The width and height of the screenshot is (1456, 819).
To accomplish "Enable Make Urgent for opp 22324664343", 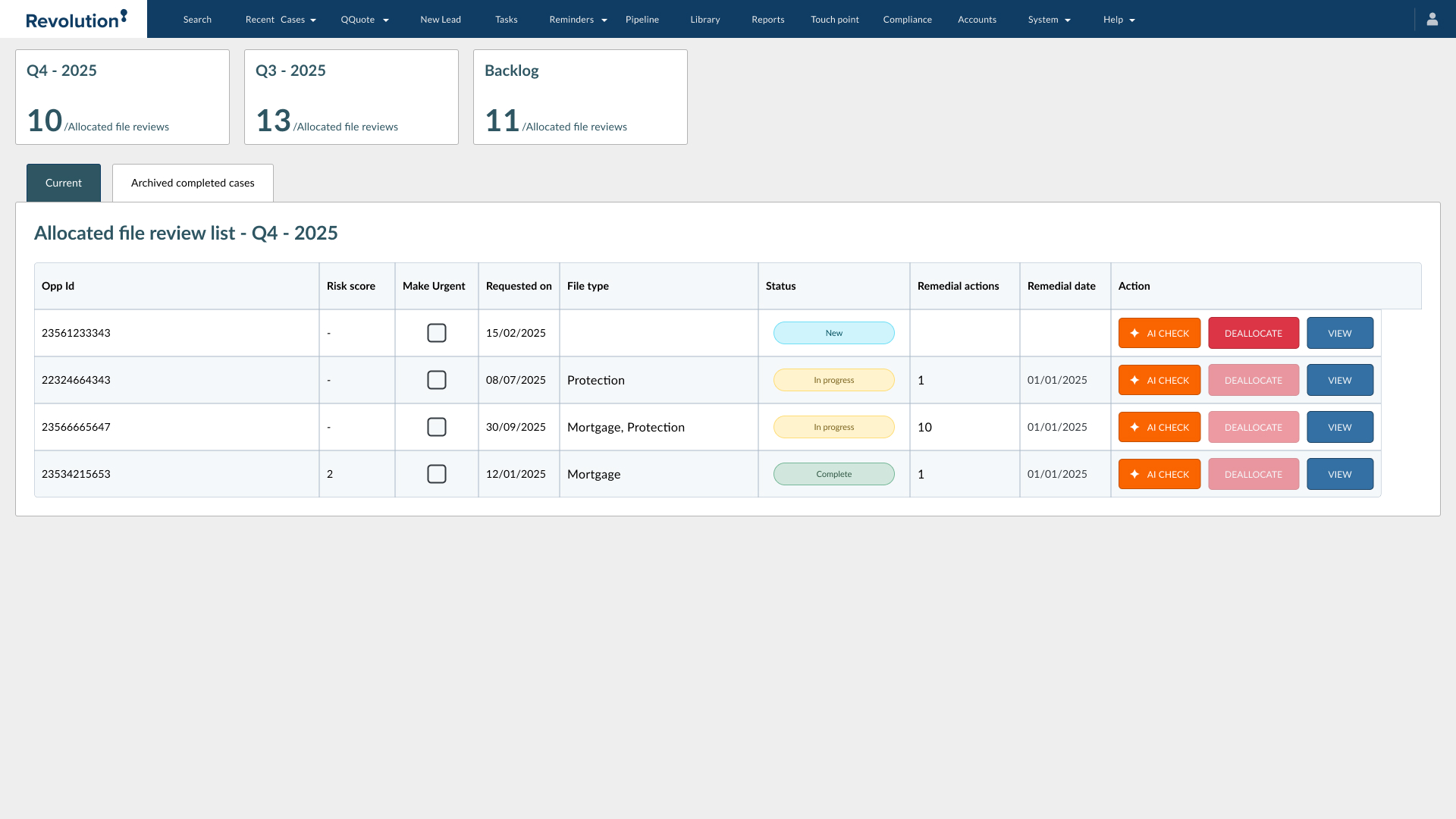I will point(436,380).
